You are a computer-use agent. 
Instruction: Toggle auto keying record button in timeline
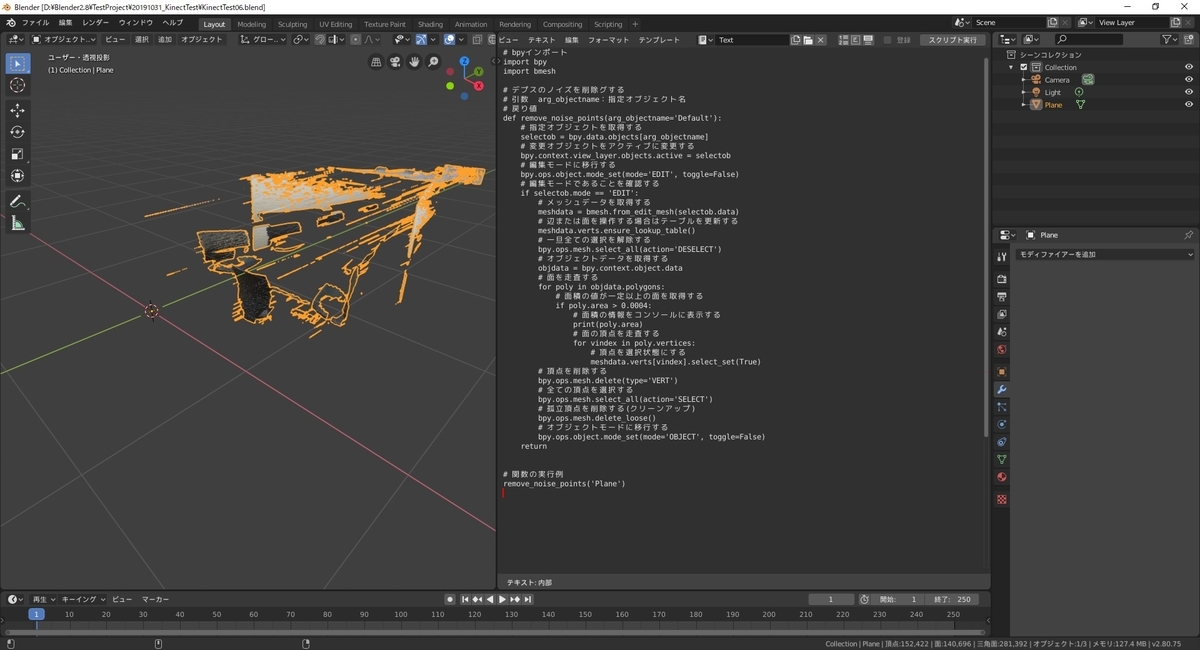click(x=450, y=599)
